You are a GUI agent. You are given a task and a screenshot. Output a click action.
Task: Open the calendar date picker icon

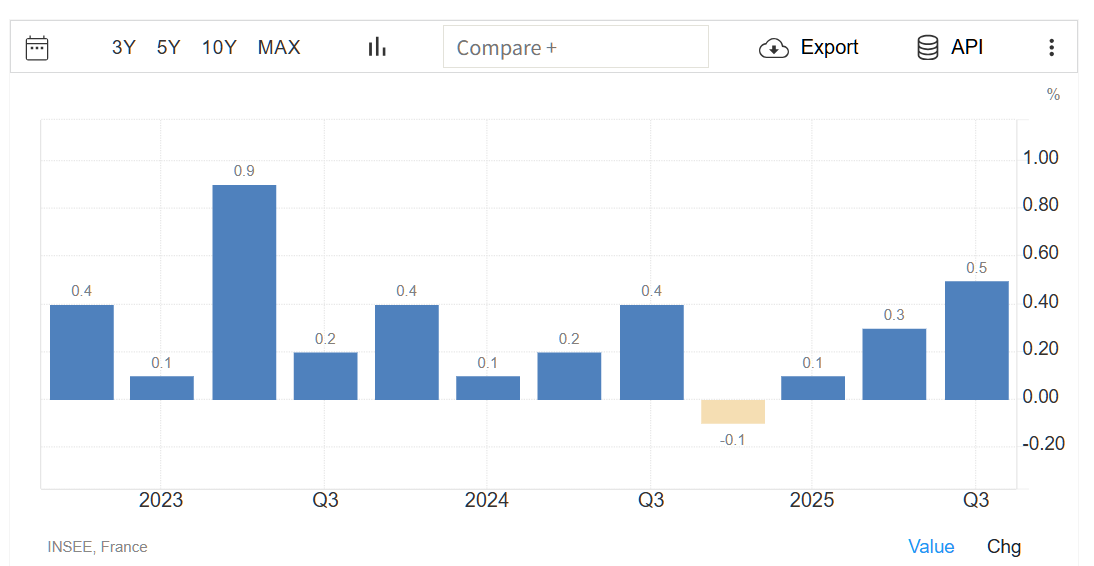[37, 47]
